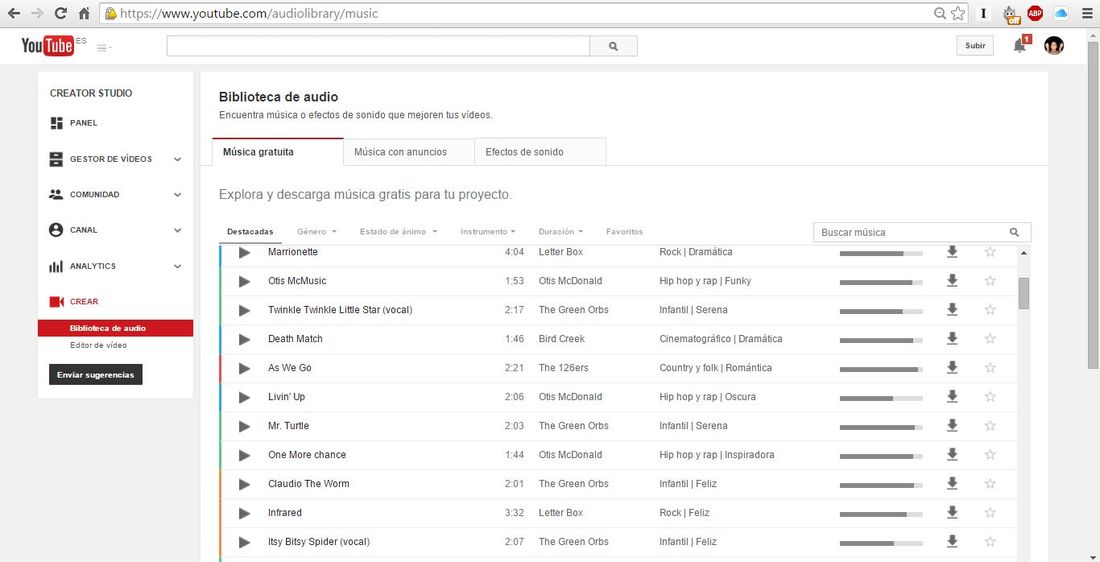Download the Claudio The Worm track

click(952, 483)
